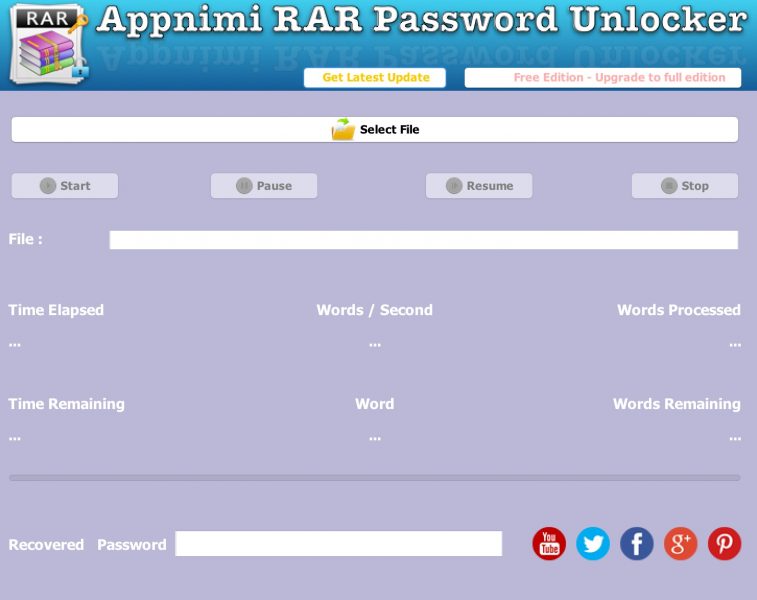Click the recovery progress bar
757x600 pixels.
[x=375, y=478]
